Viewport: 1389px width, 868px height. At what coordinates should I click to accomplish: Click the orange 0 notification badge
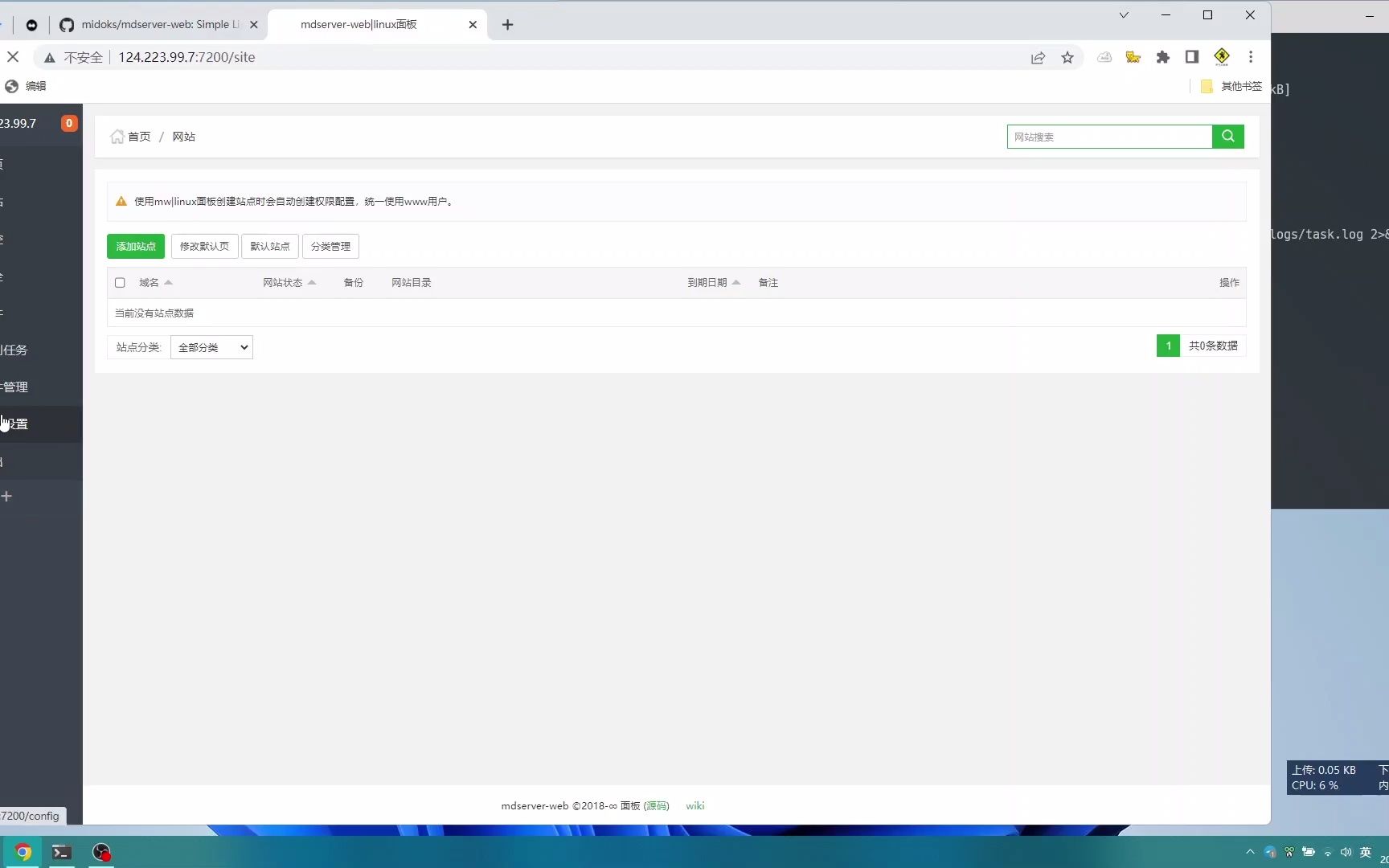point(69,123)
